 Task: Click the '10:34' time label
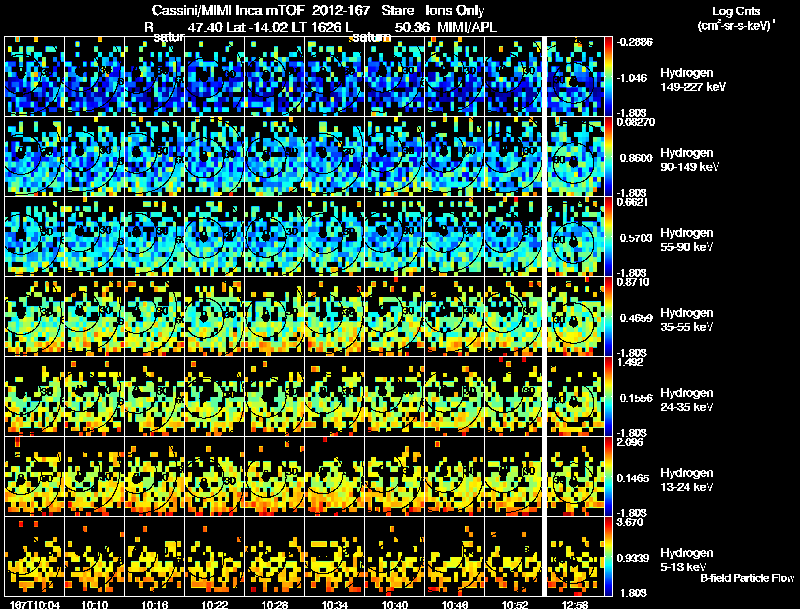pos(335,604)
